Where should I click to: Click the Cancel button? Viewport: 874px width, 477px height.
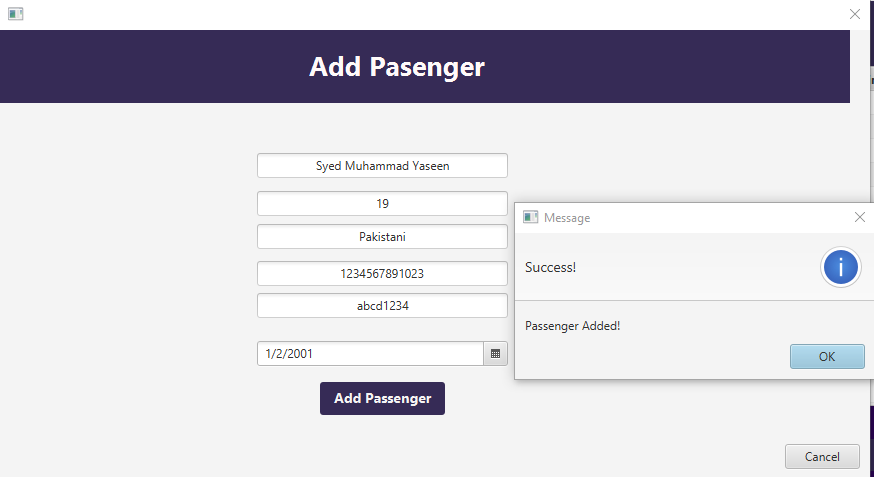tap(822, 457)
